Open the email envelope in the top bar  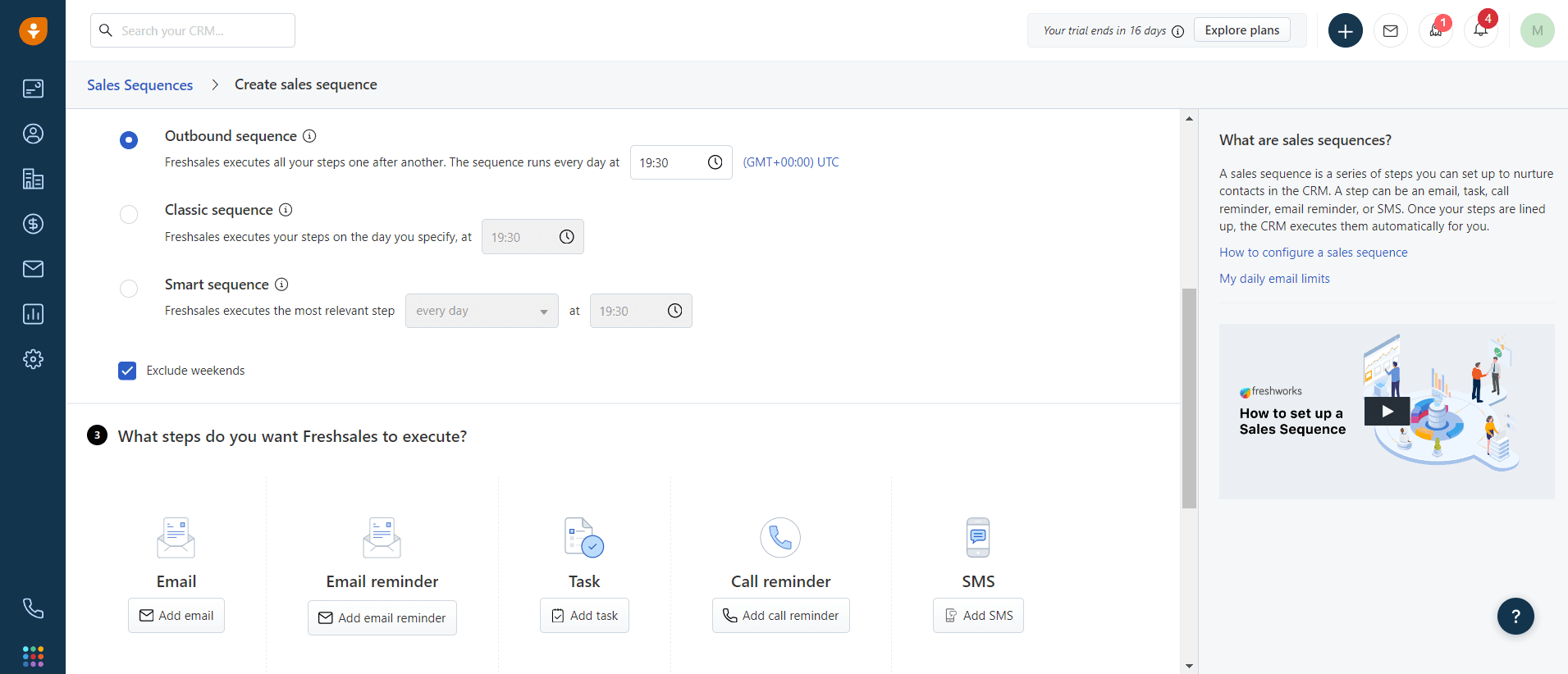tap(1391, 31)
